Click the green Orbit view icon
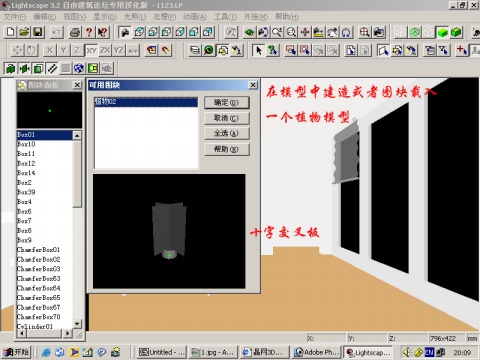Image resolution: width=480 pixels, height=360 pixels. pyautogui.click(x=249, y=32)
